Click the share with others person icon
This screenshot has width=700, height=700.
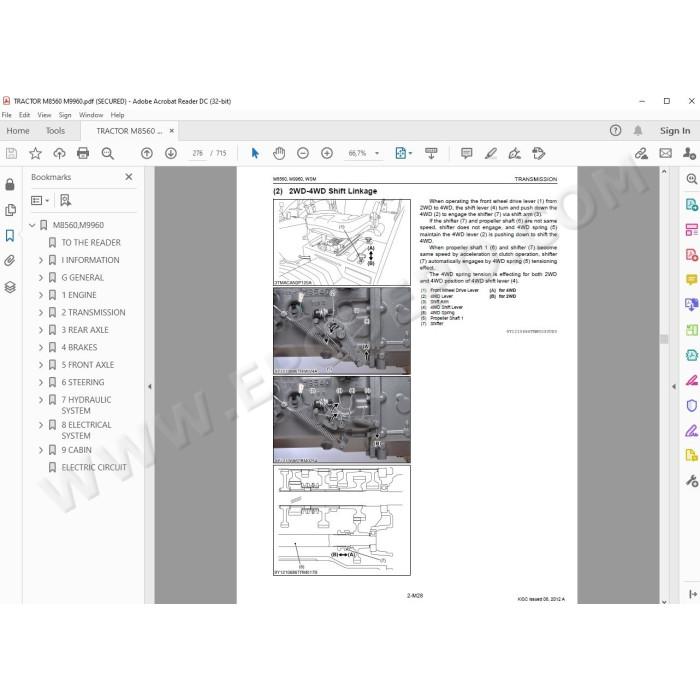tap(689, 154)
